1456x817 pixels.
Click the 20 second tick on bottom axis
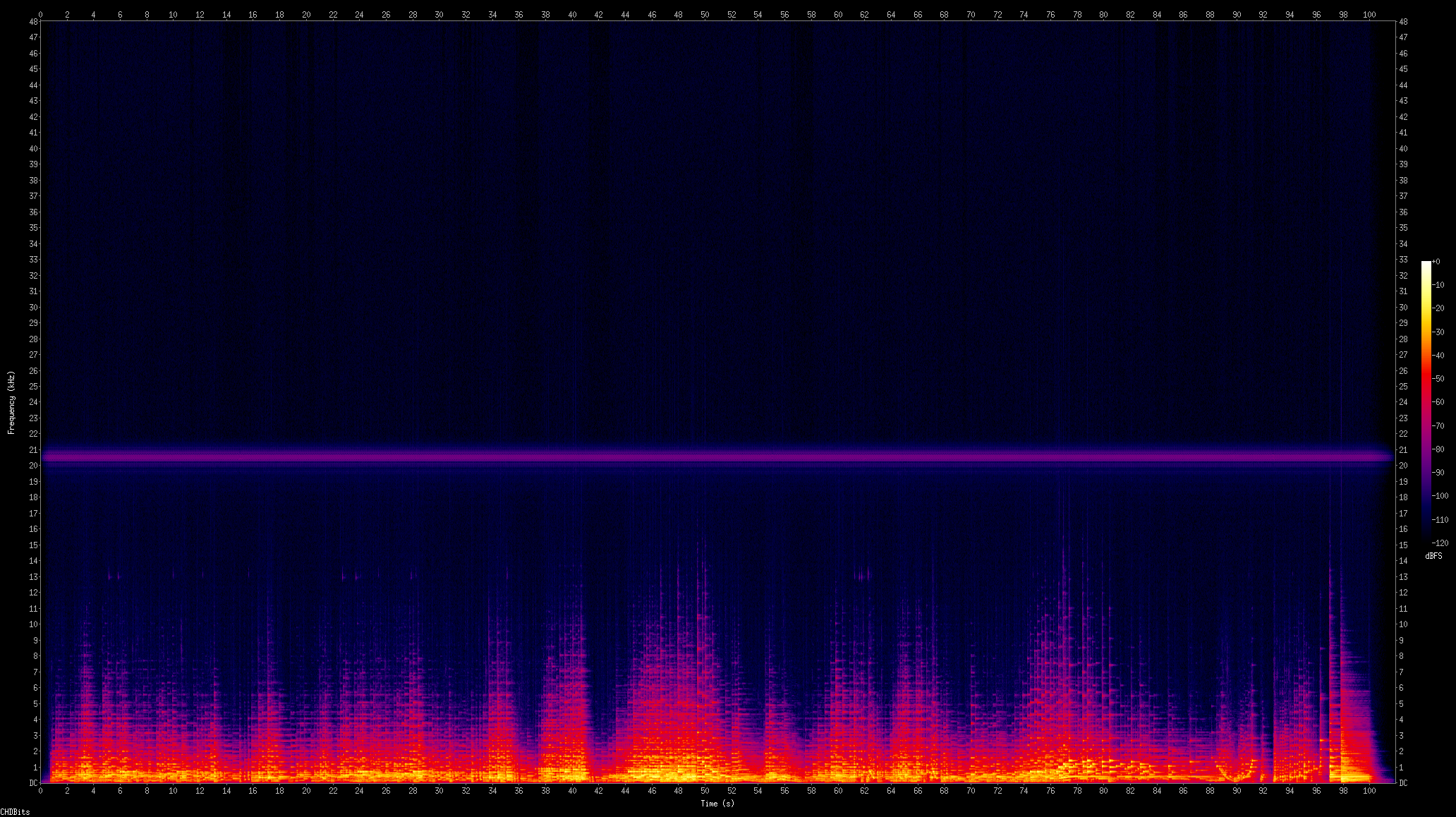306,791
